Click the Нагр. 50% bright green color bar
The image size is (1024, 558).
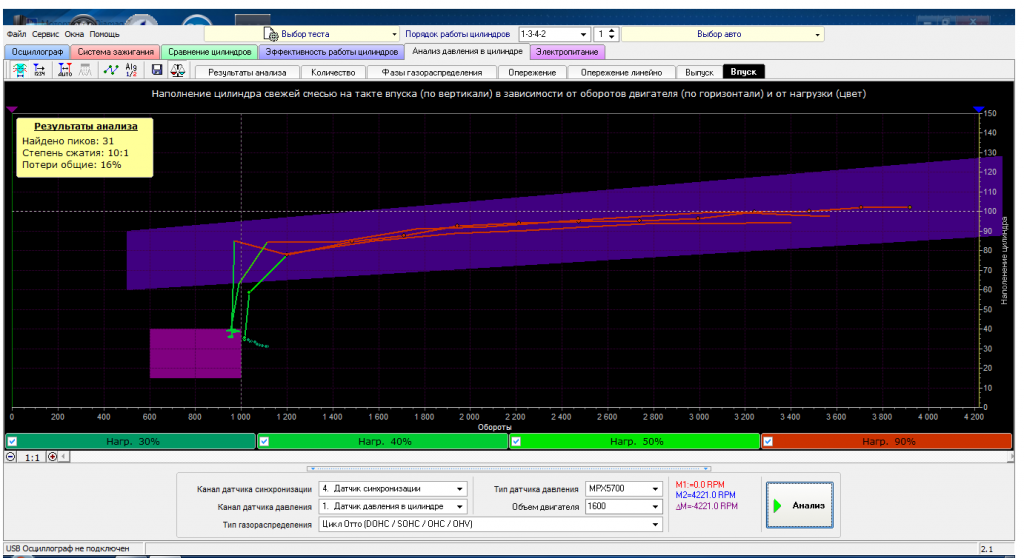[634, 442]
